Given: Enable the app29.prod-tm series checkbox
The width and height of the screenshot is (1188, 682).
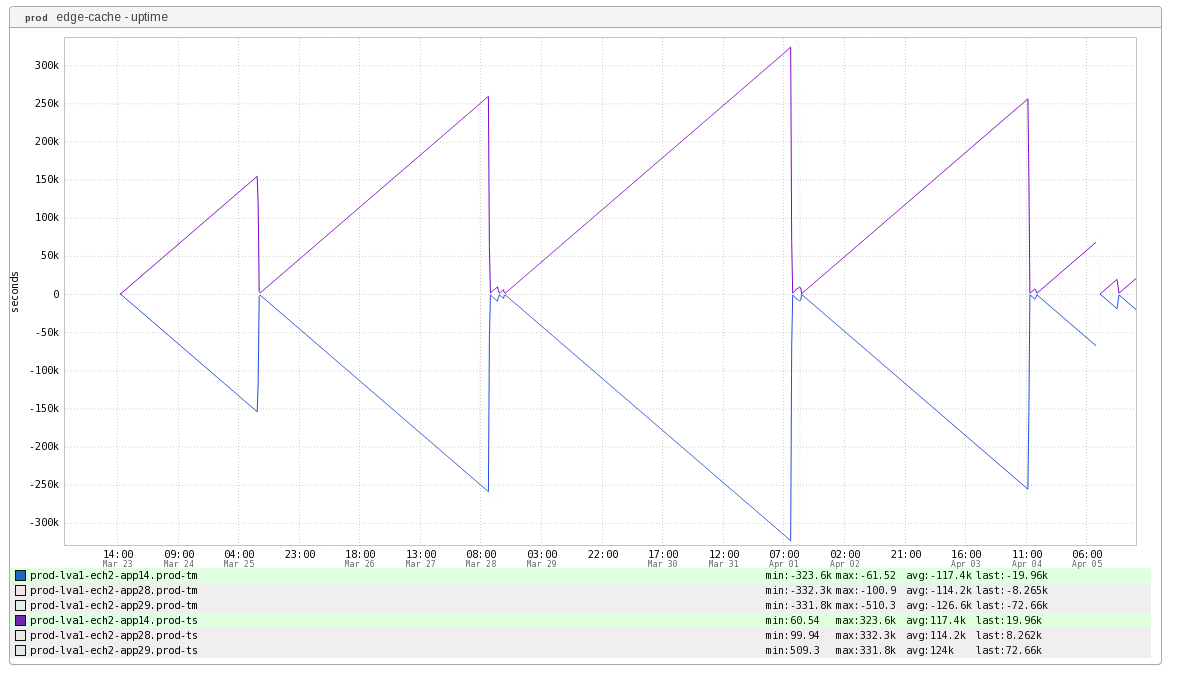Looking at the screenshot, I should (20, 605).
